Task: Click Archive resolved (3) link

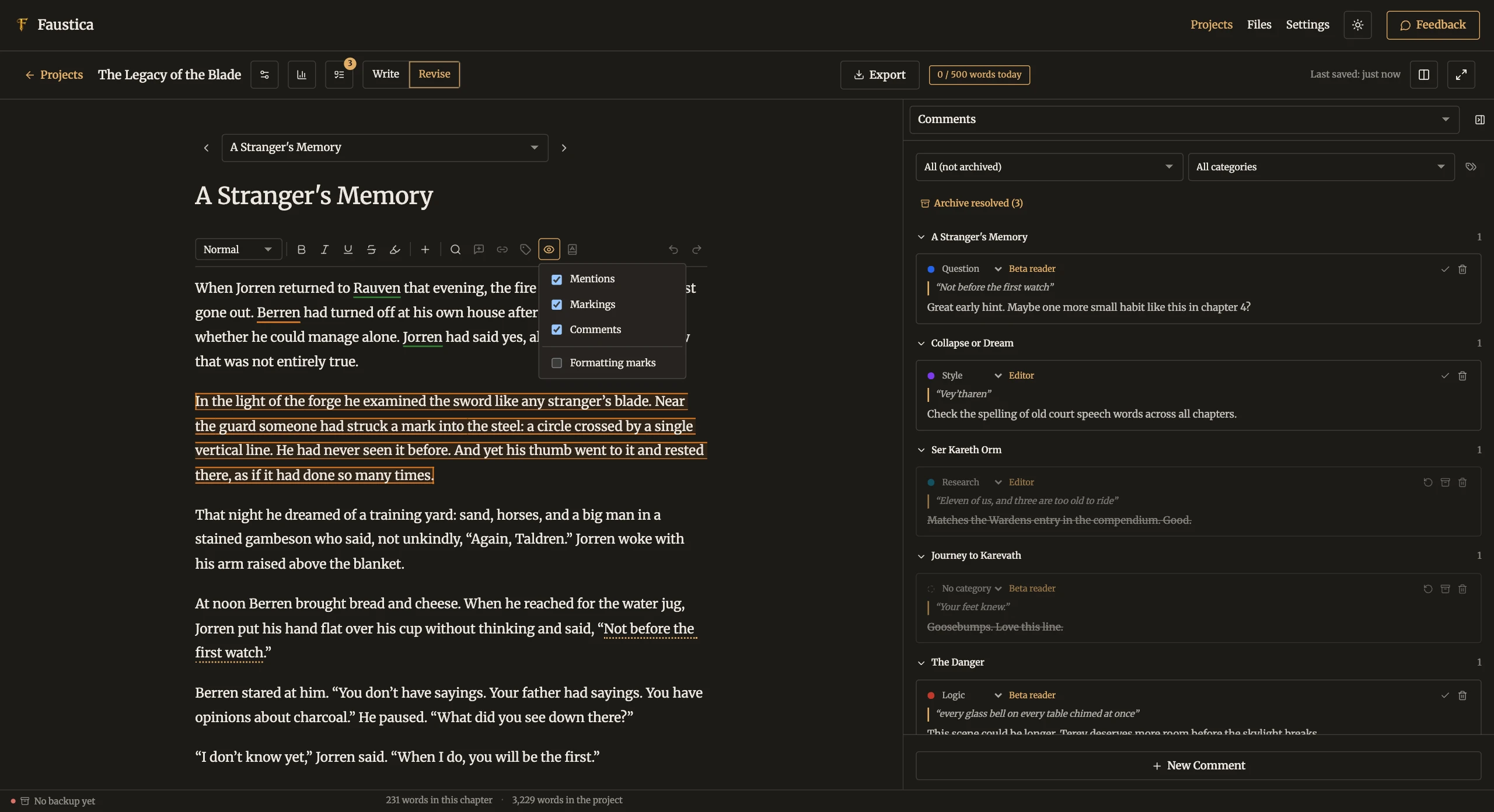Action: pos(972,203)
